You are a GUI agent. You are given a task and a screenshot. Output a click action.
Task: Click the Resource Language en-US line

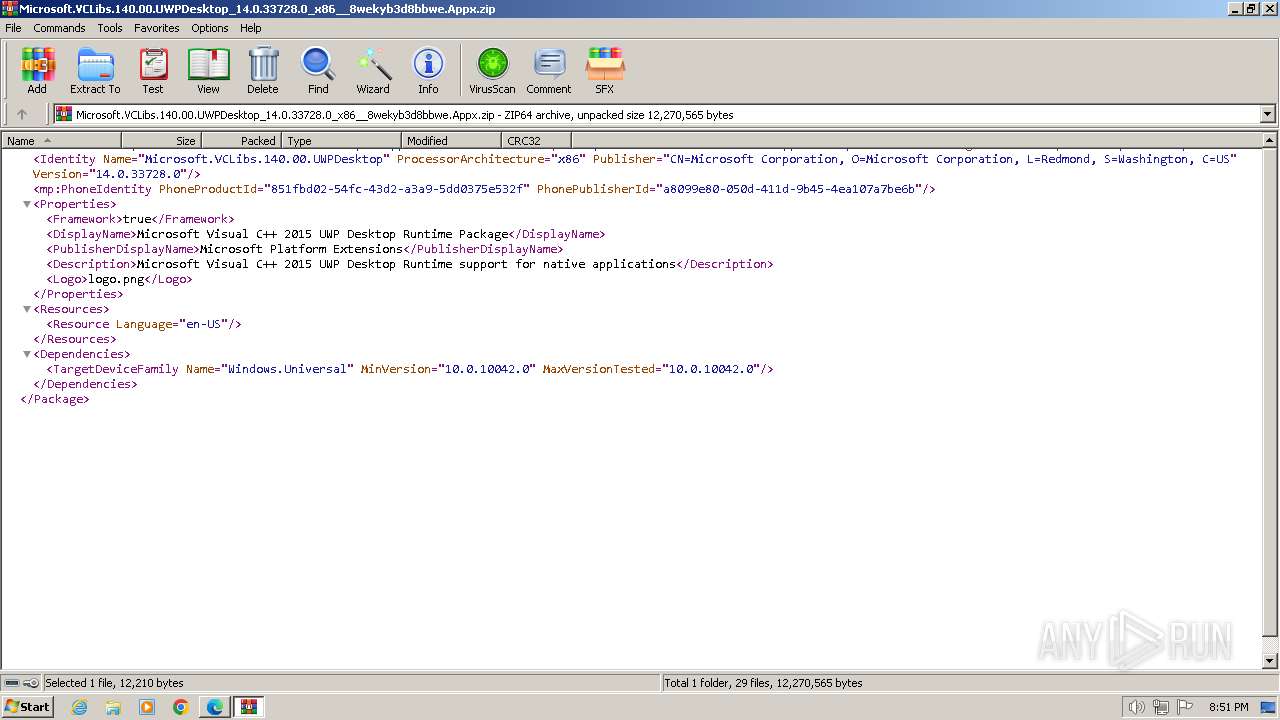click(144, 324)
